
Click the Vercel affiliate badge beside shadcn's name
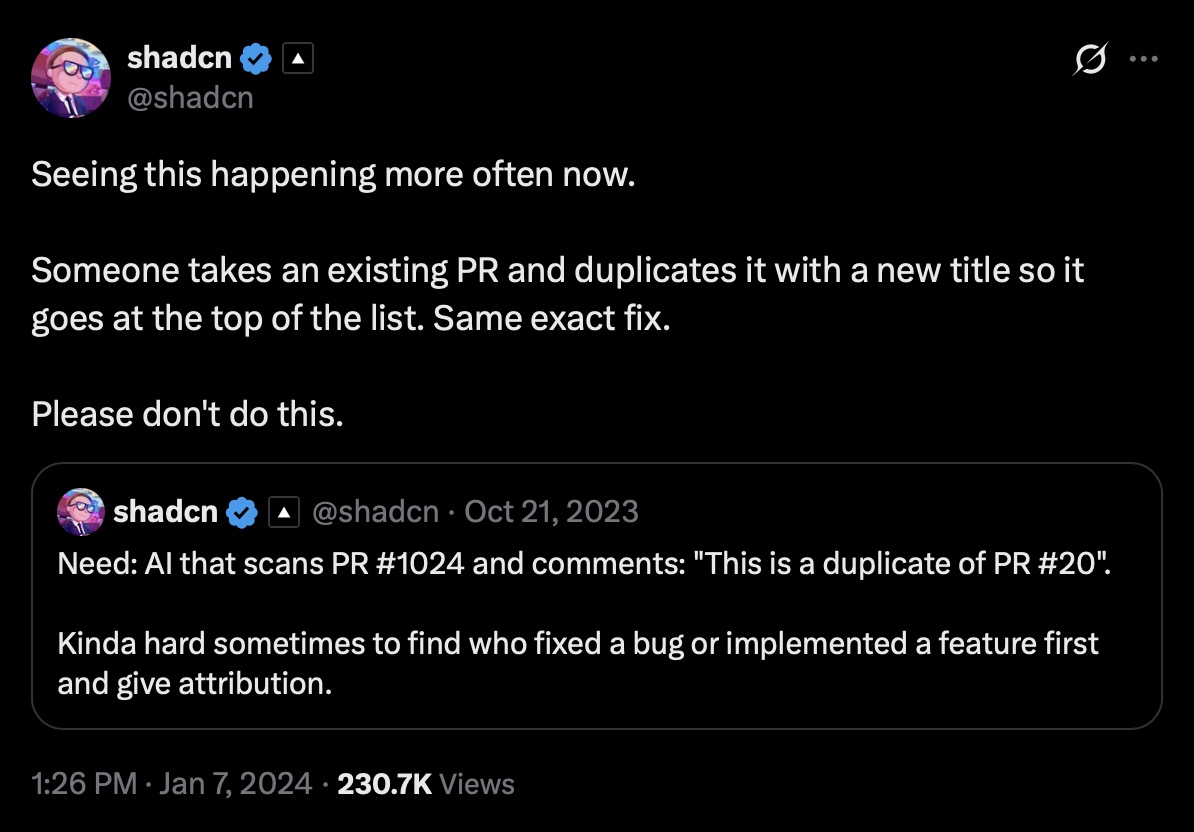[299, 58]
